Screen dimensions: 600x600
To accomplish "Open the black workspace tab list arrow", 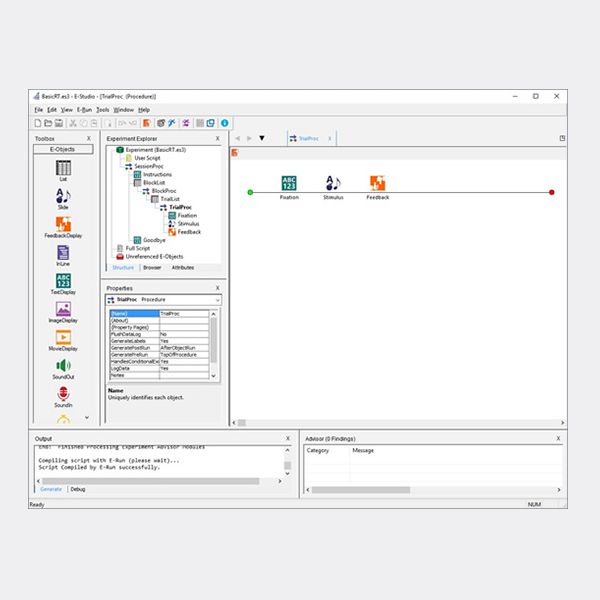I will pos(262,138).
